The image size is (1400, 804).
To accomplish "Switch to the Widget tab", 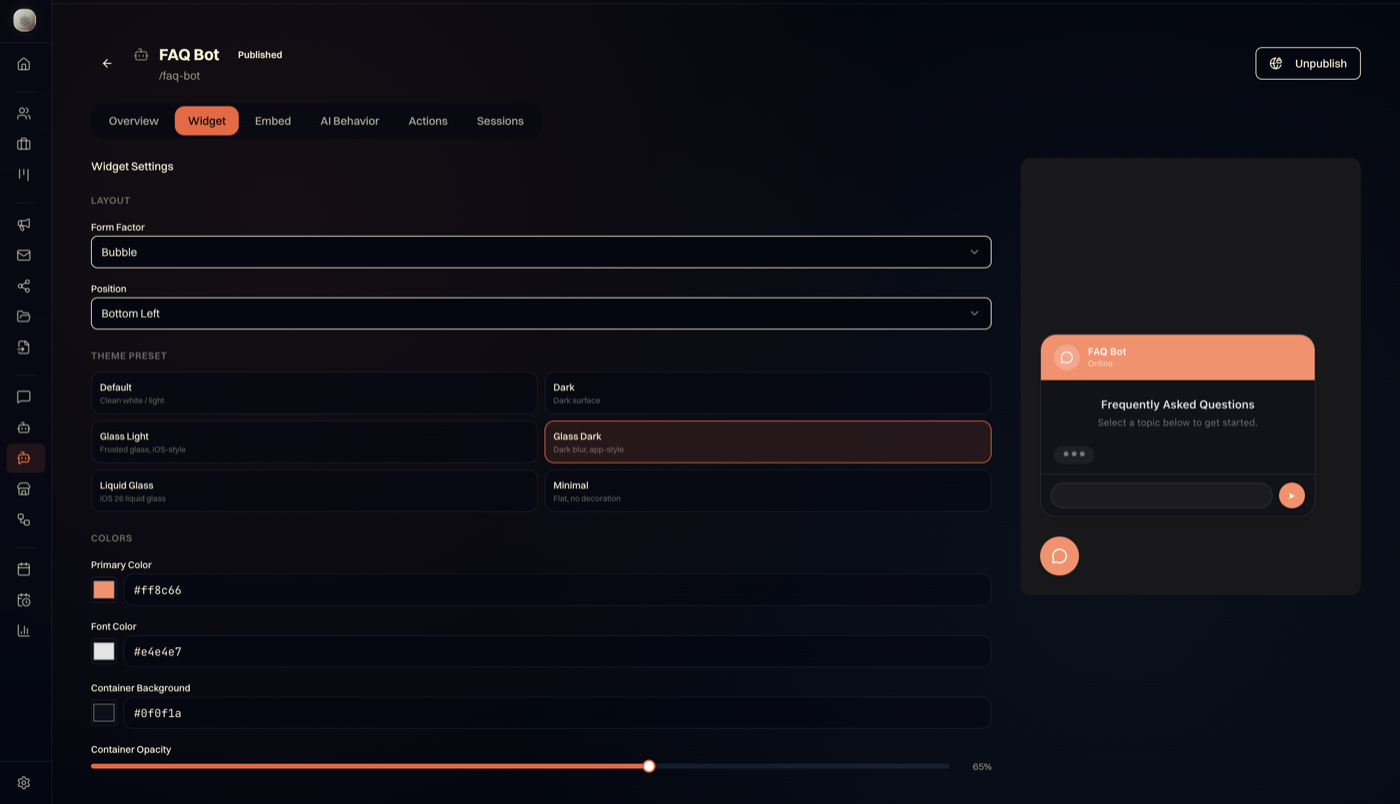I will (x=207, y=121).
